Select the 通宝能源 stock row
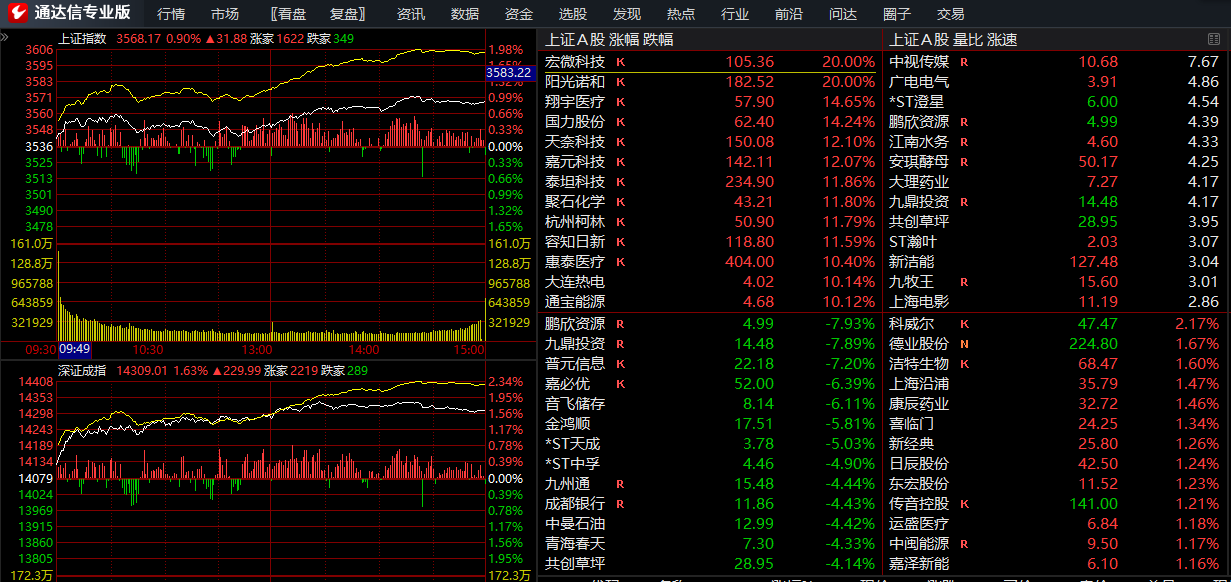Image resolution: width=1231 pixels, height=582 pixels. tap(711, 302)
